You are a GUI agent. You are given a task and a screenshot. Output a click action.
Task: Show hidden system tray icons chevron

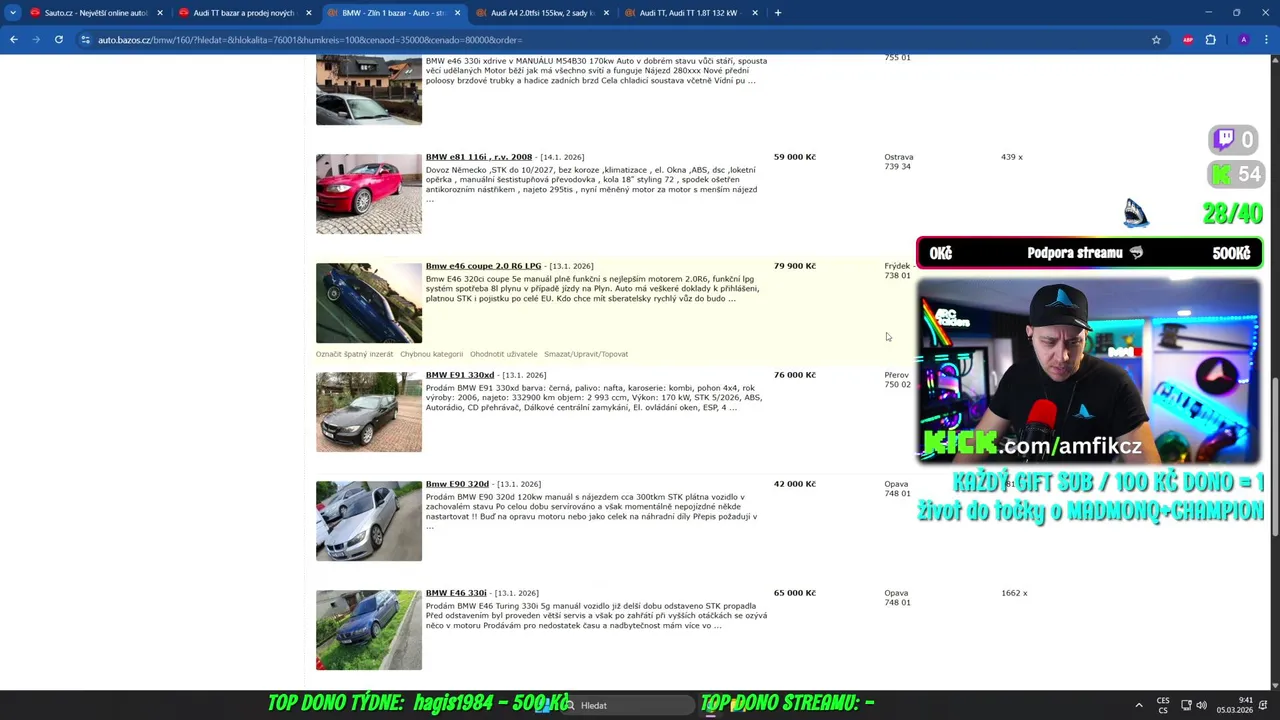[x=1138, y=705]
